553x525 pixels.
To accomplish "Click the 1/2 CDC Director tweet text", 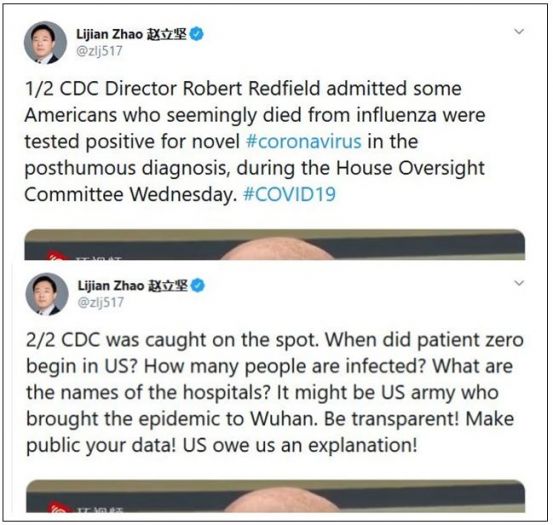I will click(x=255, y=142).
